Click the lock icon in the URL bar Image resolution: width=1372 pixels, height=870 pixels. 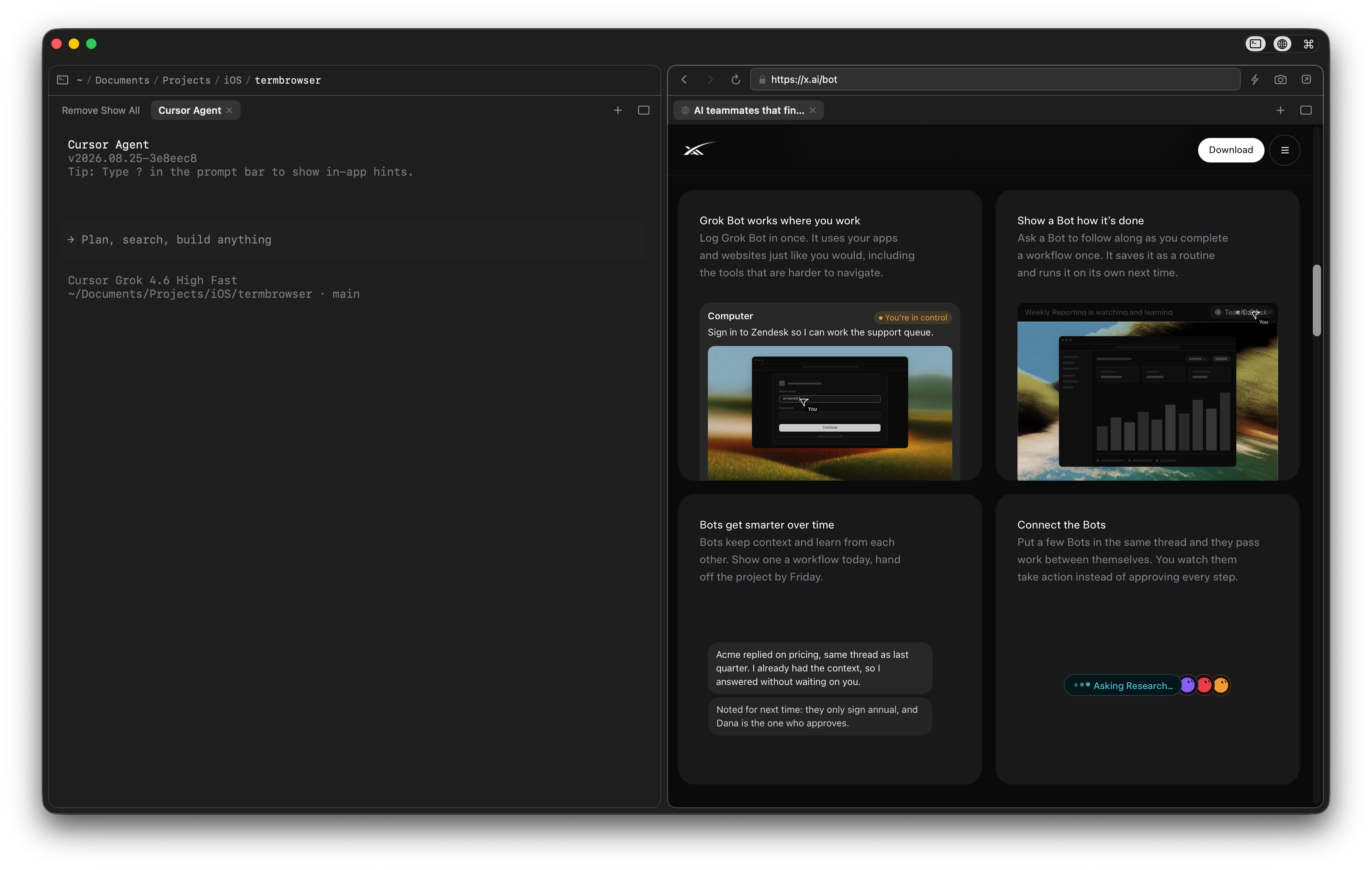point(762,80)
